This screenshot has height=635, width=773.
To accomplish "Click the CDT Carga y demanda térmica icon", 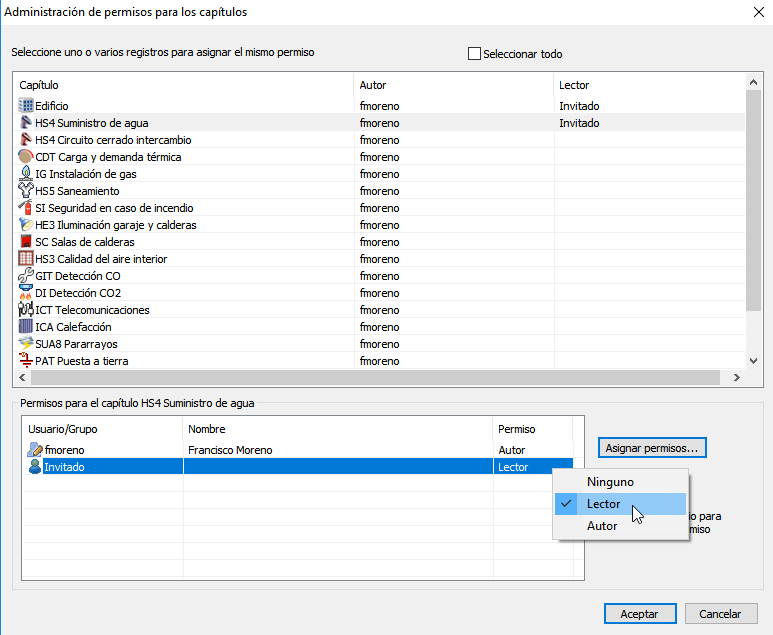I will (x=26, y=157).
